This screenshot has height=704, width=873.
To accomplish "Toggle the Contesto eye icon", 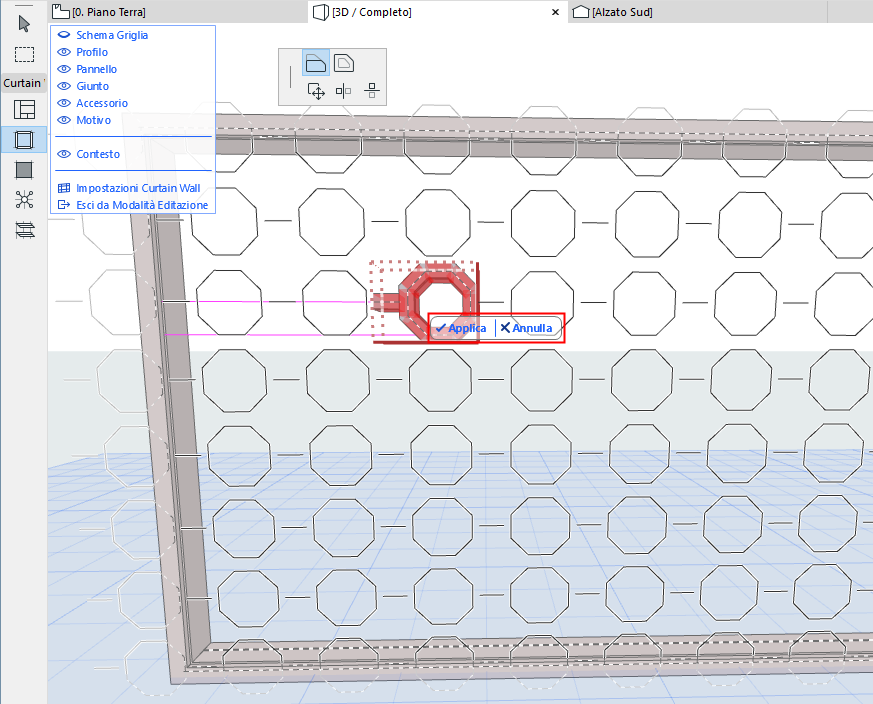I will pos(62,154).
